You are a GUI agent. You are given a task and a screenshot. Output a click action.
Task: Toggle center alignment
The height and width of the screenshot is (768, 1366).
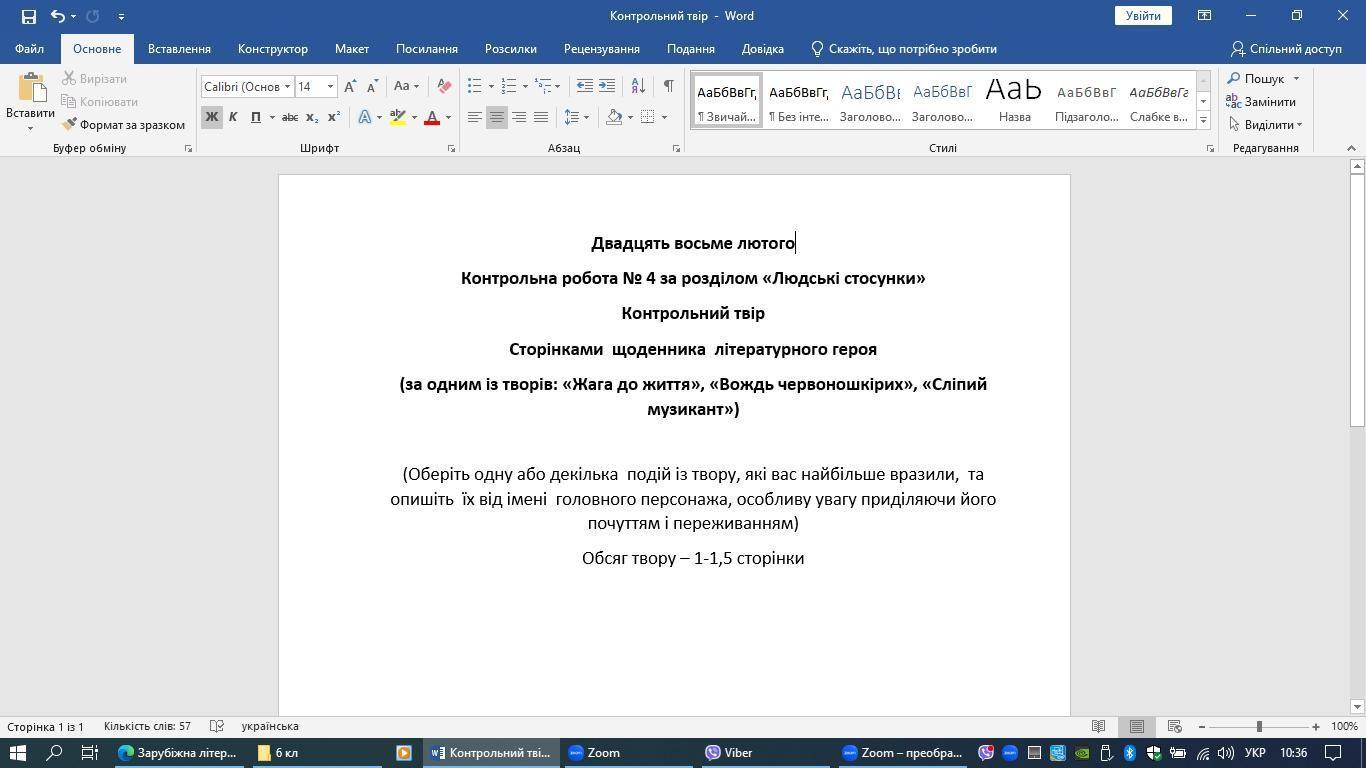click(x=497, y=117)
